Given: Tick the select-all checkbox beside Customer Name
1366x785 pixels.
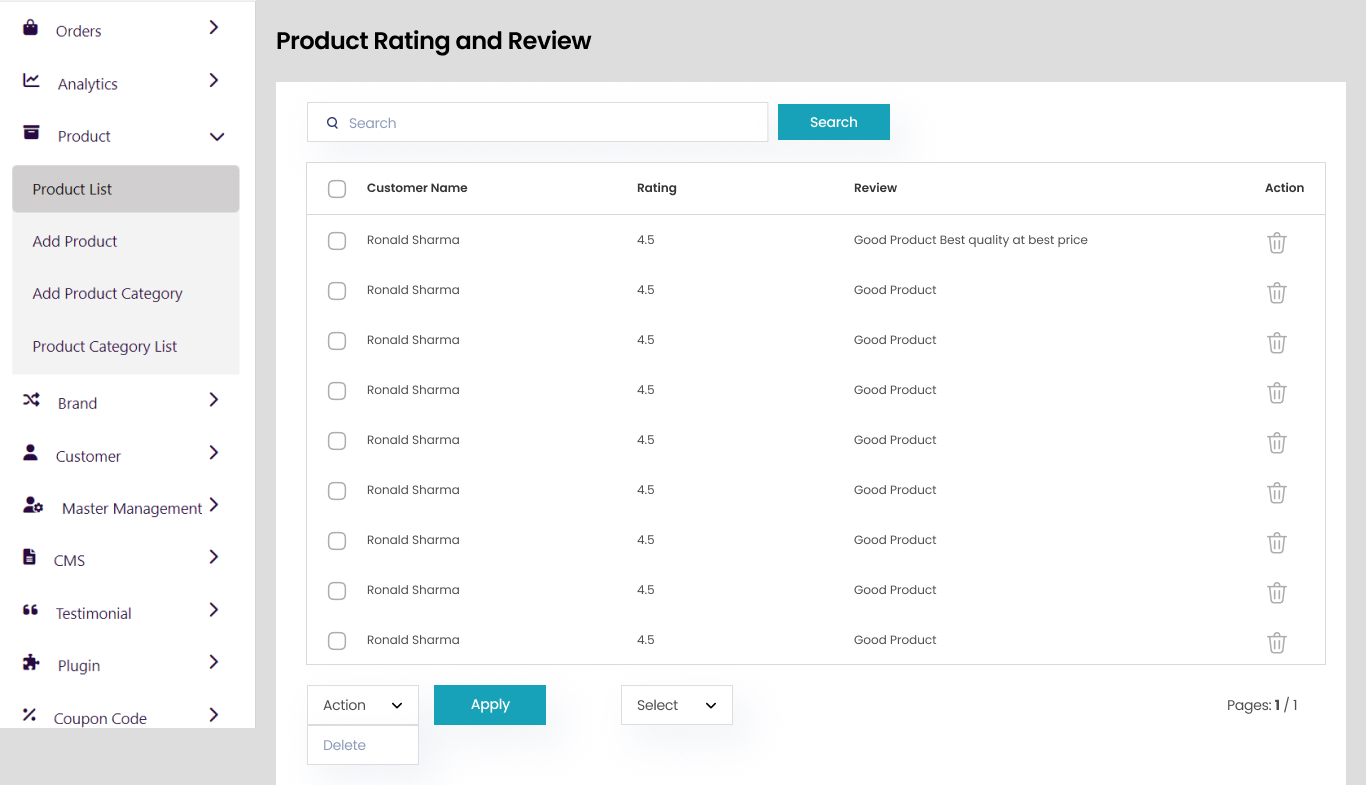Looking at the screenshot, I should 337,189.
